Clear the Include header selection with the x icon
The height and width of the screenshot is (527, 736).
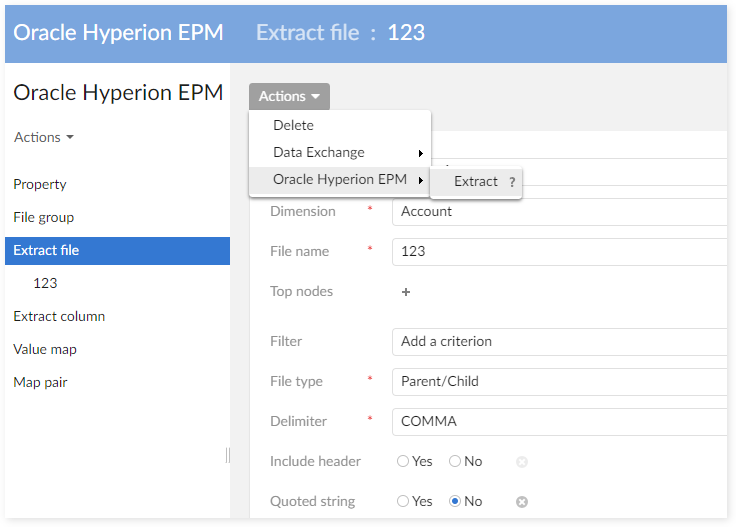(x=522, y=462)
